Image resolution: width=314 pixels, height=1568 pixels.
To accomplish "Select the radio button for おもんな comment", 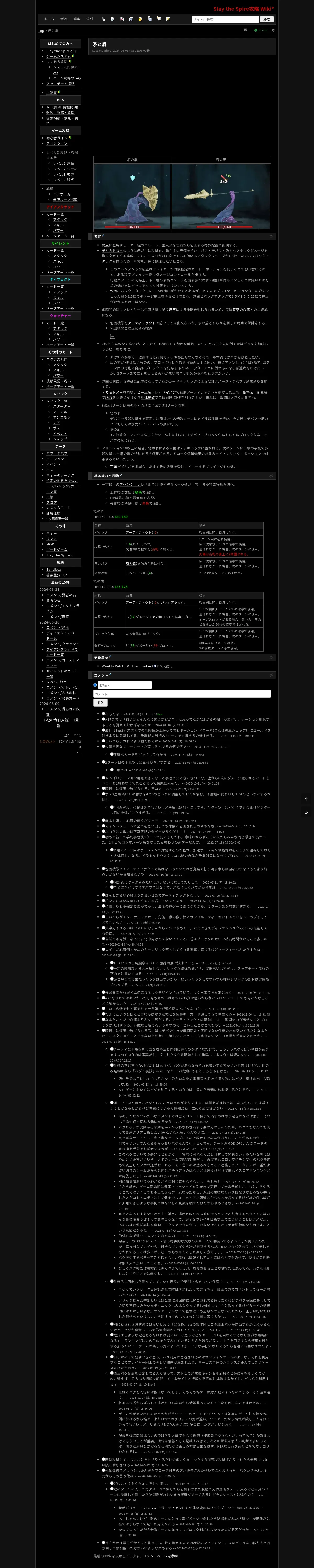I will pos(104,713).
